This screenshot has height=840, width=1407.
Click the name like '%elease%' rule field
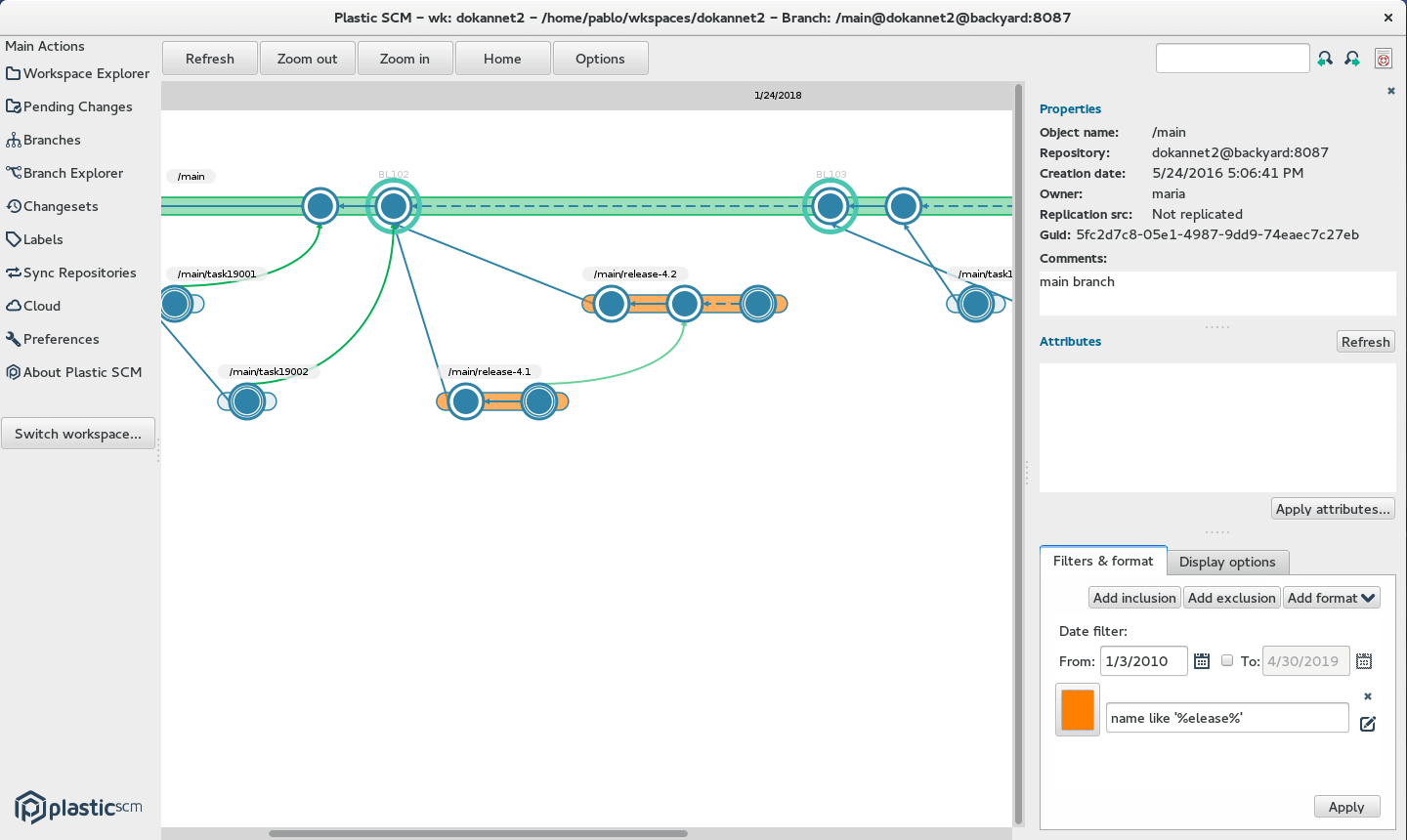coord(1227,718)
